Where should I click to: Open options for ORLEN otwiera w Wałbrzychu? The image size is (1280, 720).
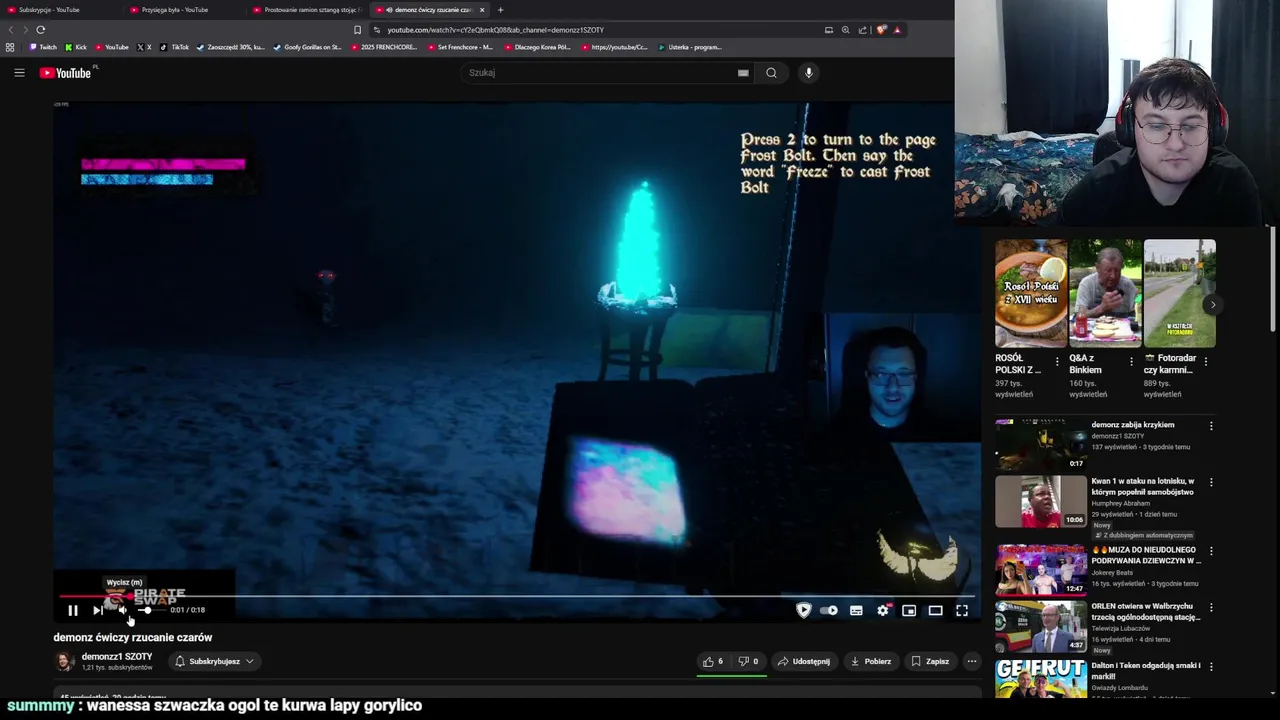tap(1211, 607)
